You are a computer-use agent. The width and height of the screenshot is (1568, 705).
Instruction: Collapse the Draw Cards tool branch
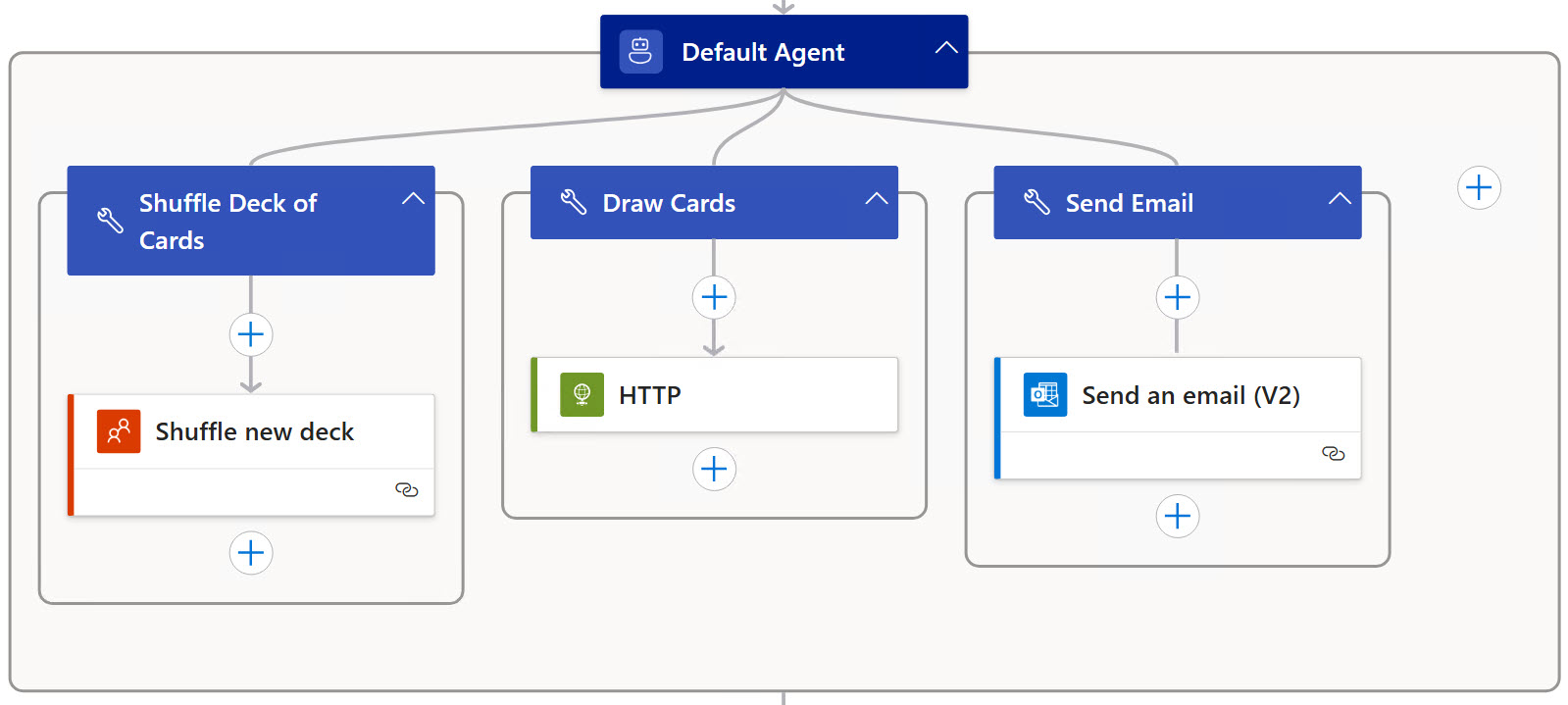[876, 199]
